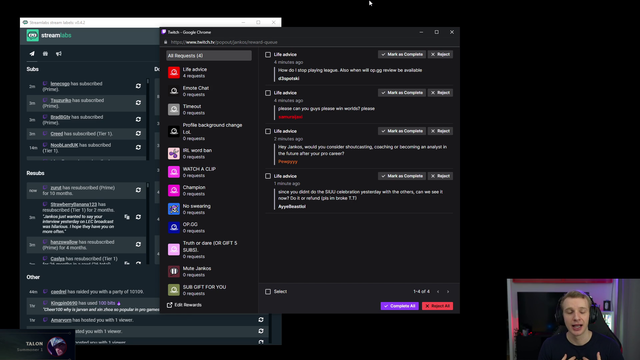This screenshot has height=360, width=640.
Task: Check the shoutcasting question request checkbox
Action: pos(268,131)
